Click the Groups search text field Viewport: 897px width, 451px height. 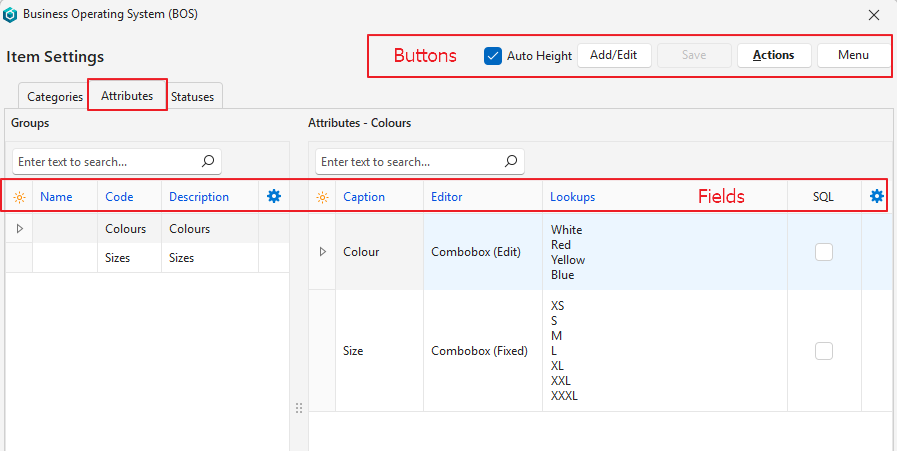[105, 161]
